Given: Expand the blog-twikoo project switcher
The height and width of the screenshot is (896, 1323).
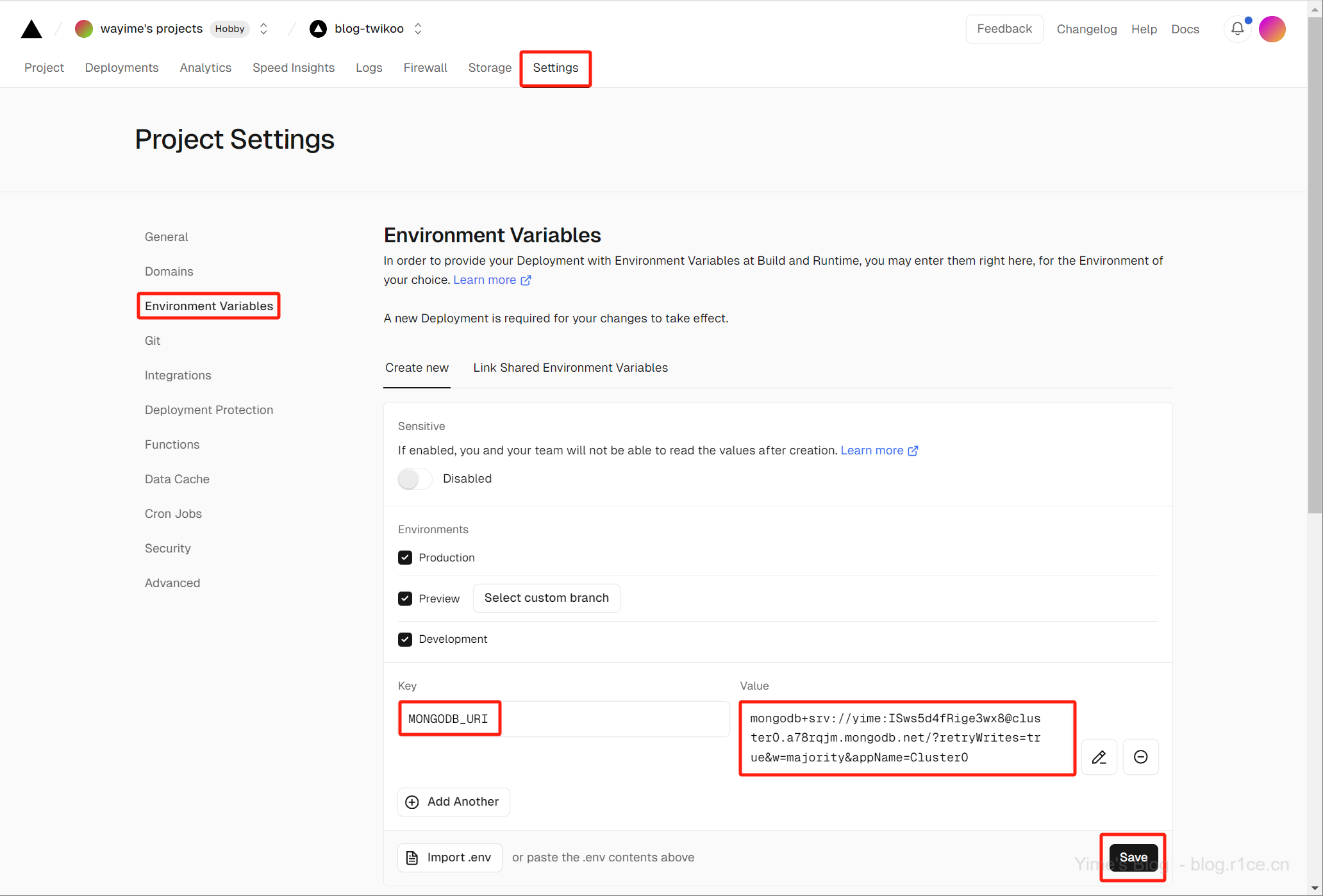Looking at the screenshot, I should tap(418, 29).
